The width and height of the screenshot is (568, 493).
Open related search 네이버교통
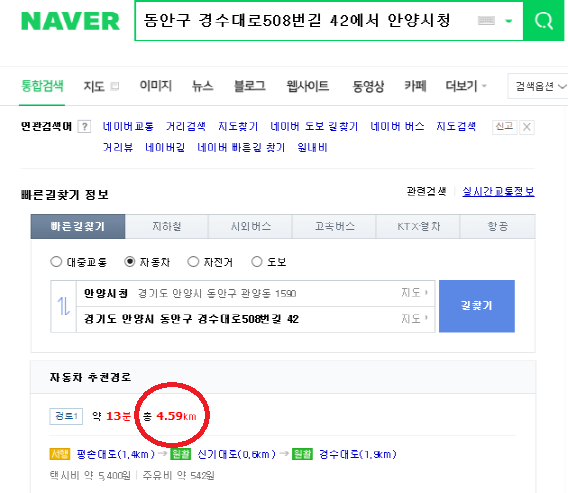(x=128, y=126)
